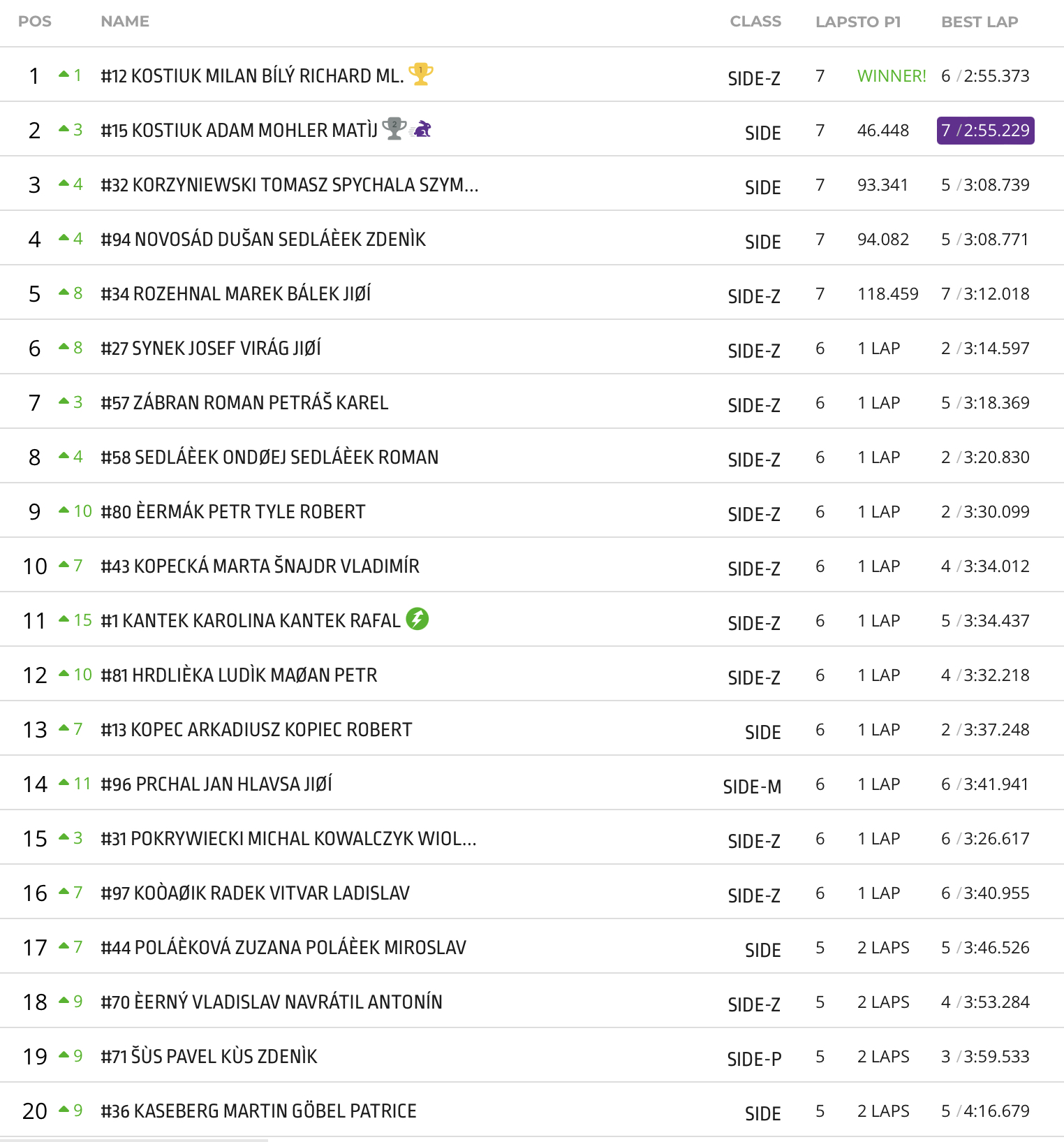Click #1 KANTEK KAROLINA KANTEK RAFAL name
The image size is (1064, 1142).
251,620
